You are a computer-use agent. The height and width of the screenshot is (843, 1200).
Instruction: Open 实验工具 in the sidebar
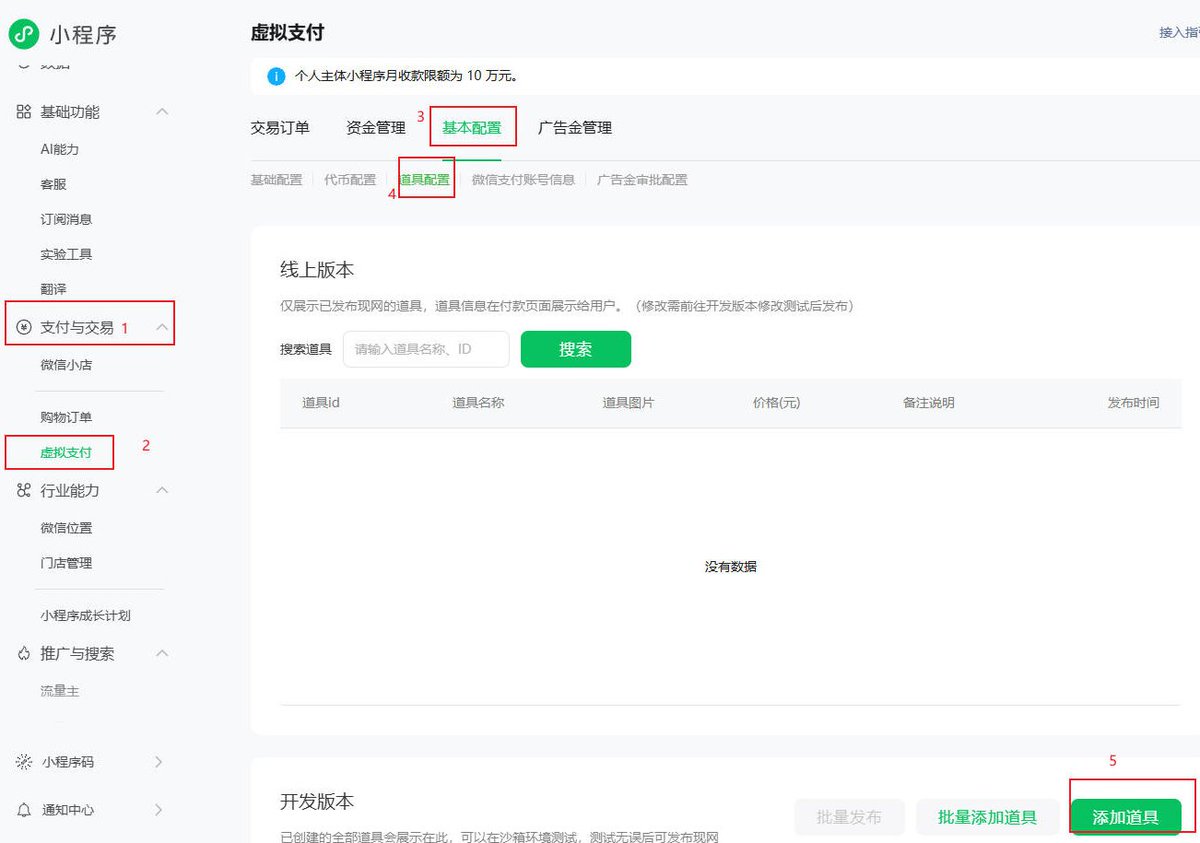[66, 254]
